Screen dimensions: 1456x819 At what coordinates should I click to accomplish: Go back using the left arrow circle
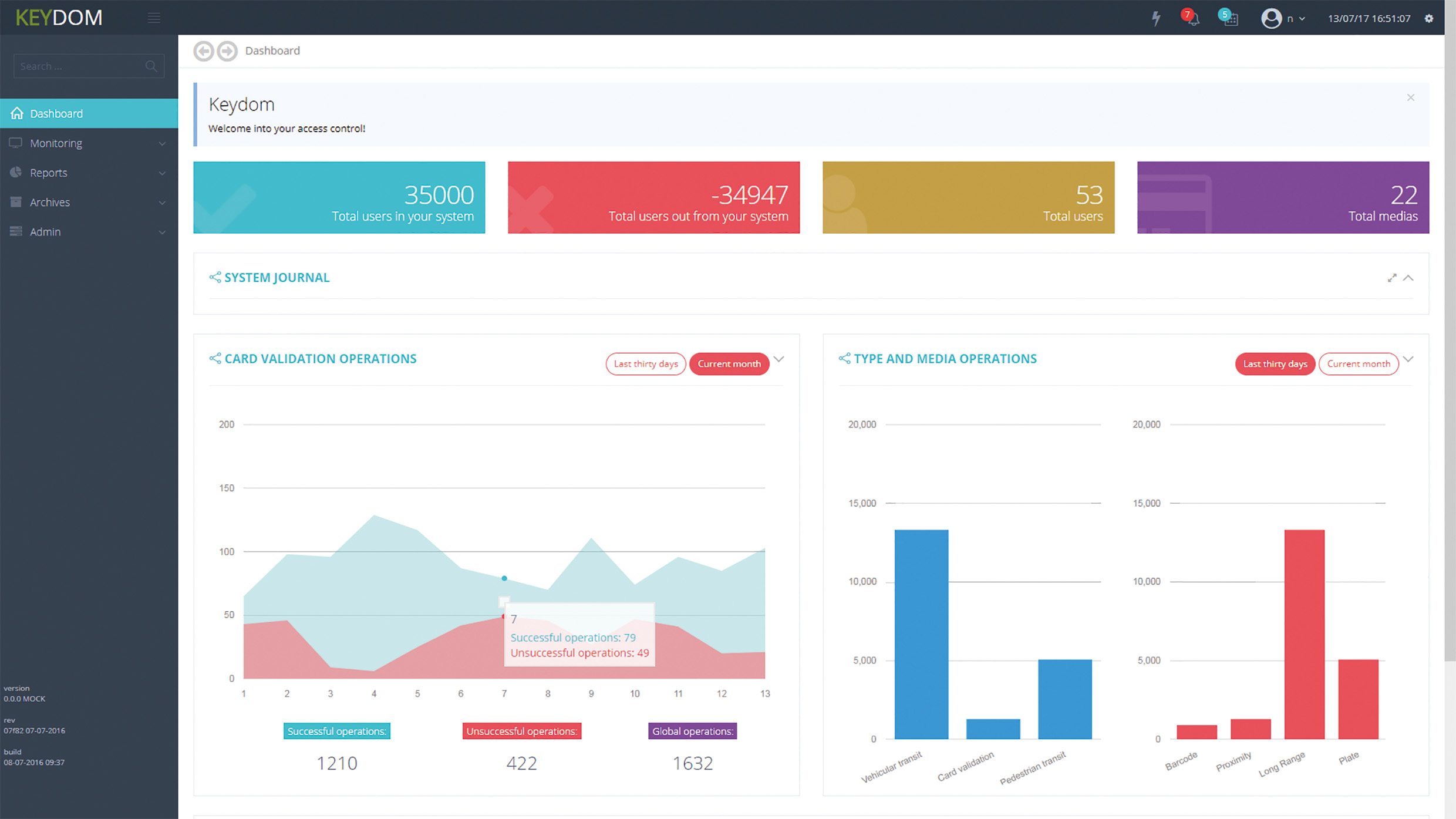pyautogui.click(x=204, y=51)
